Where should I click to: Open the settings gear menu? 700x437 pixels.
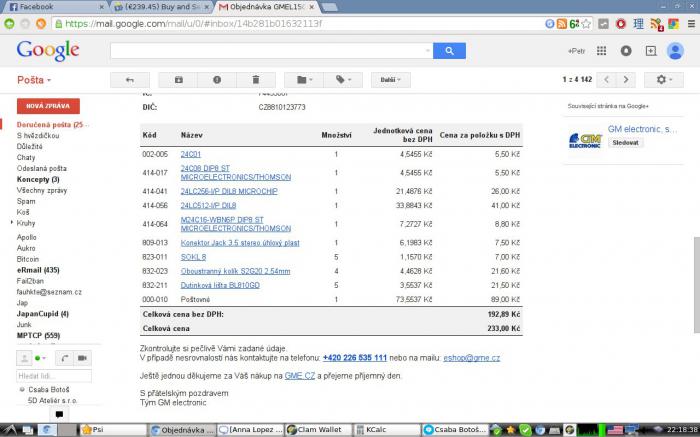tap(664, 80)
